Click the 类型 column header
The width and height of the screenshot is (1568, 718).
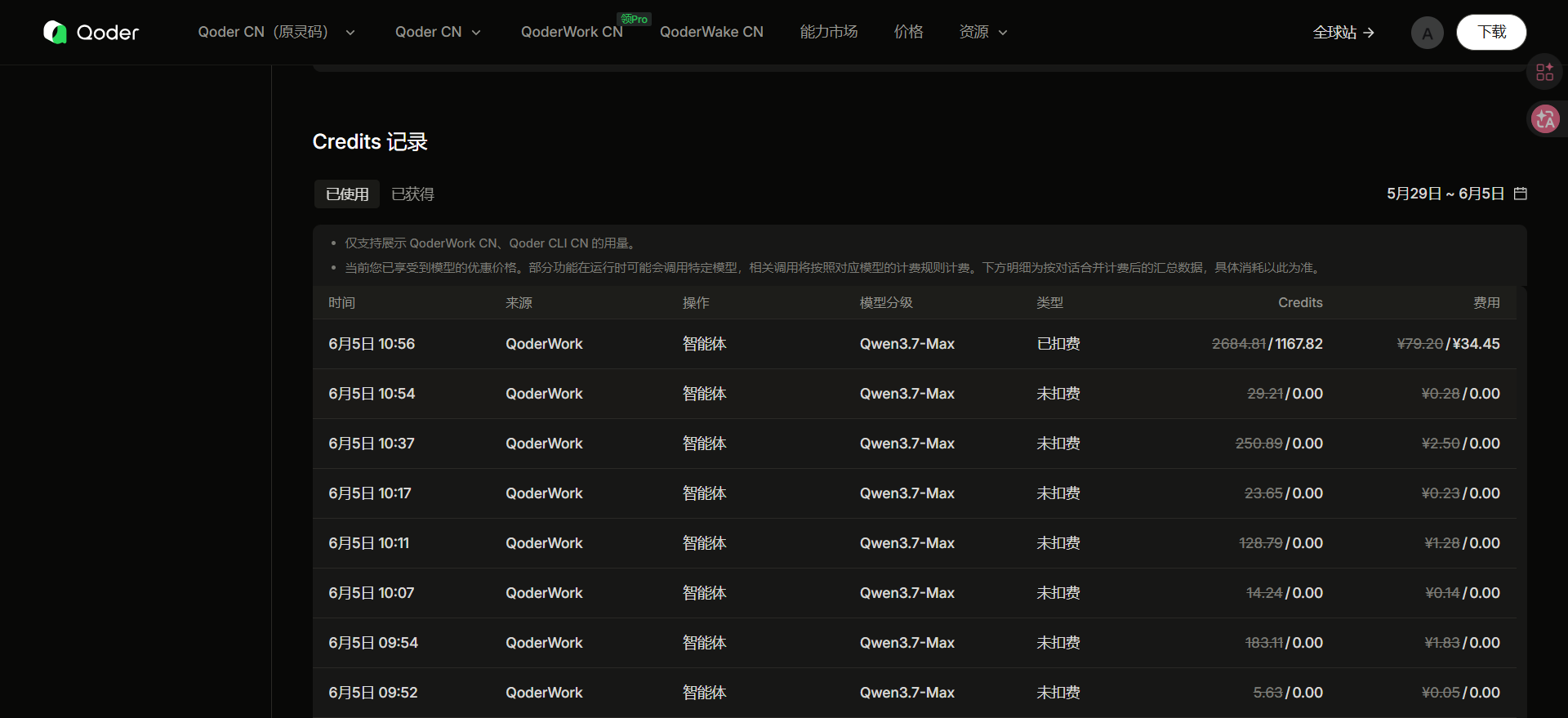coord(1049,303)
